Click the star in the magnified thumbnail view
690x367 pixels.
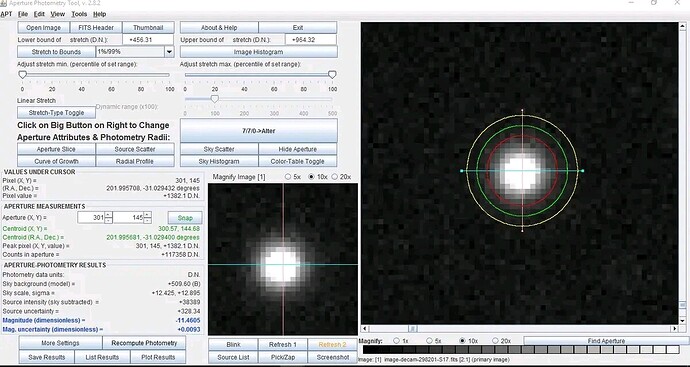[281, 265]
